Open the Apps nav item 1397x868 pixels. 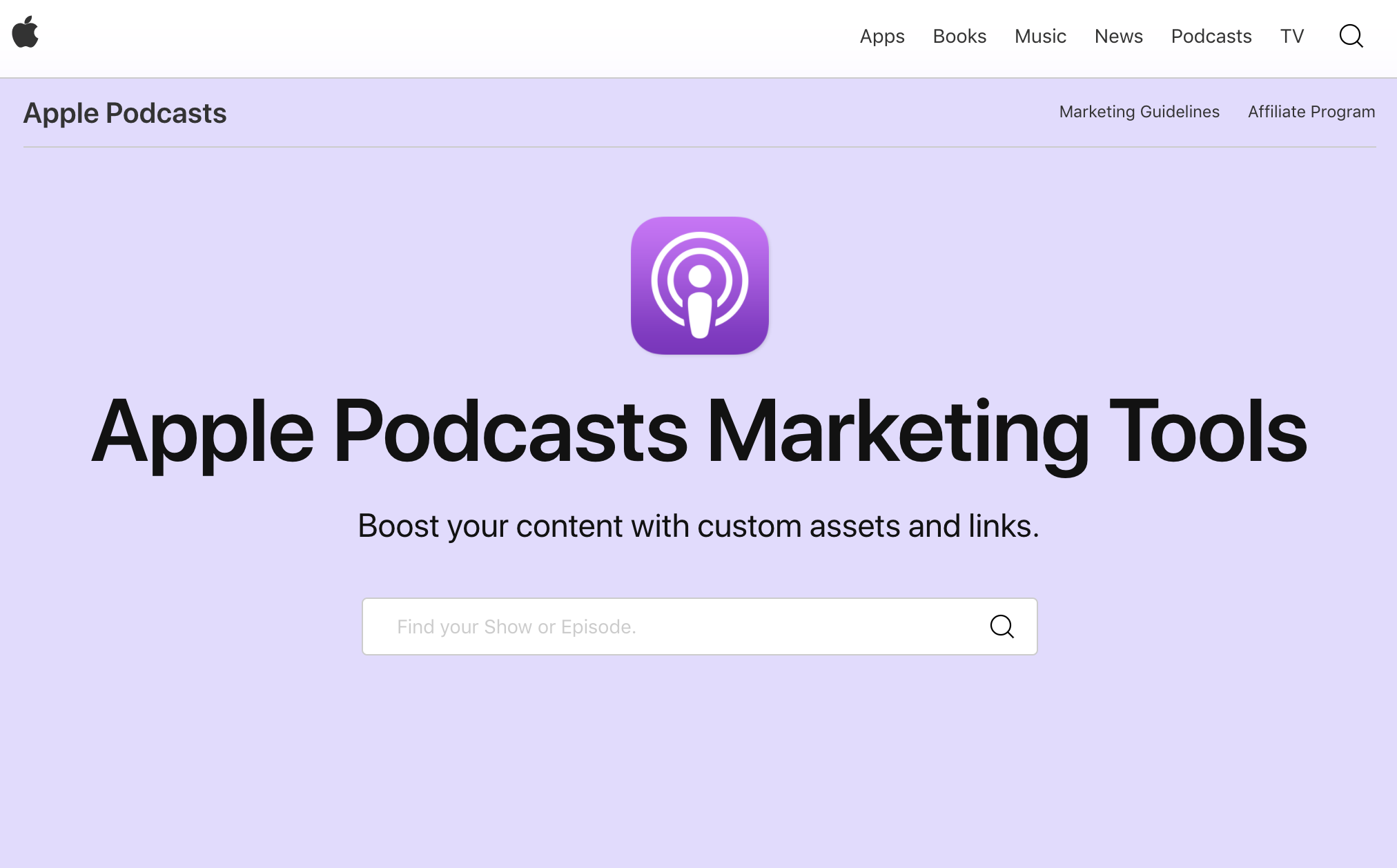pos(881,36)
